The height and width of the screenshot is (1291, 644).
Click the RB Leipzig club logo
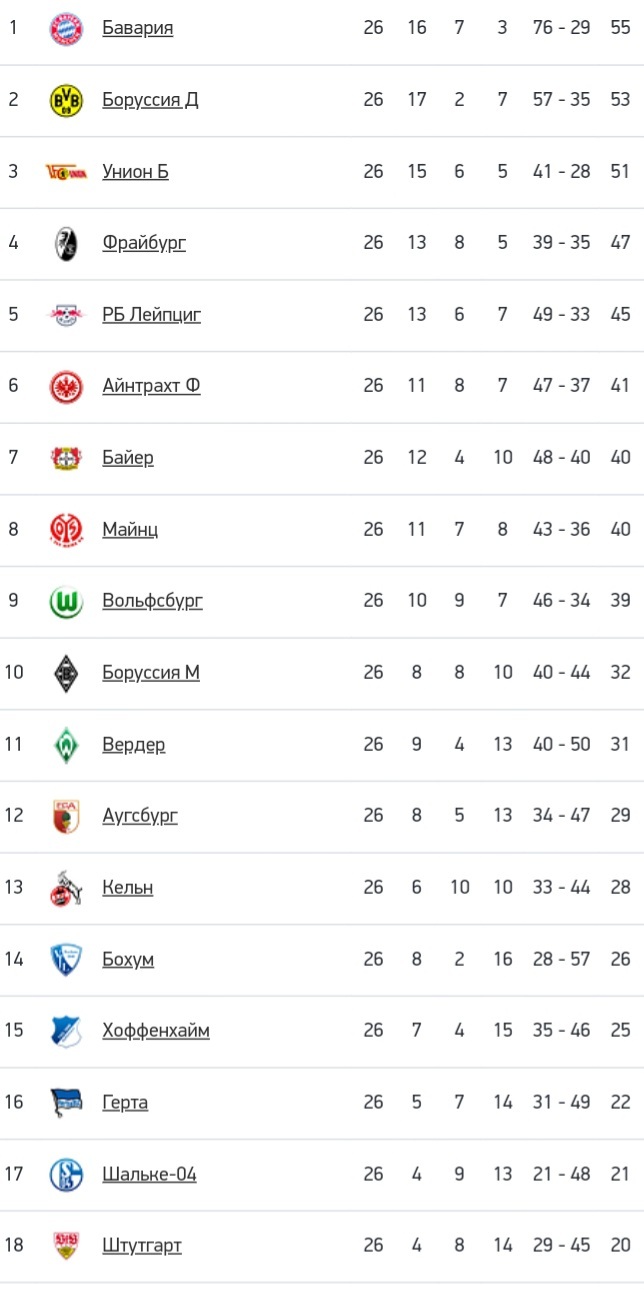[67, 315]
